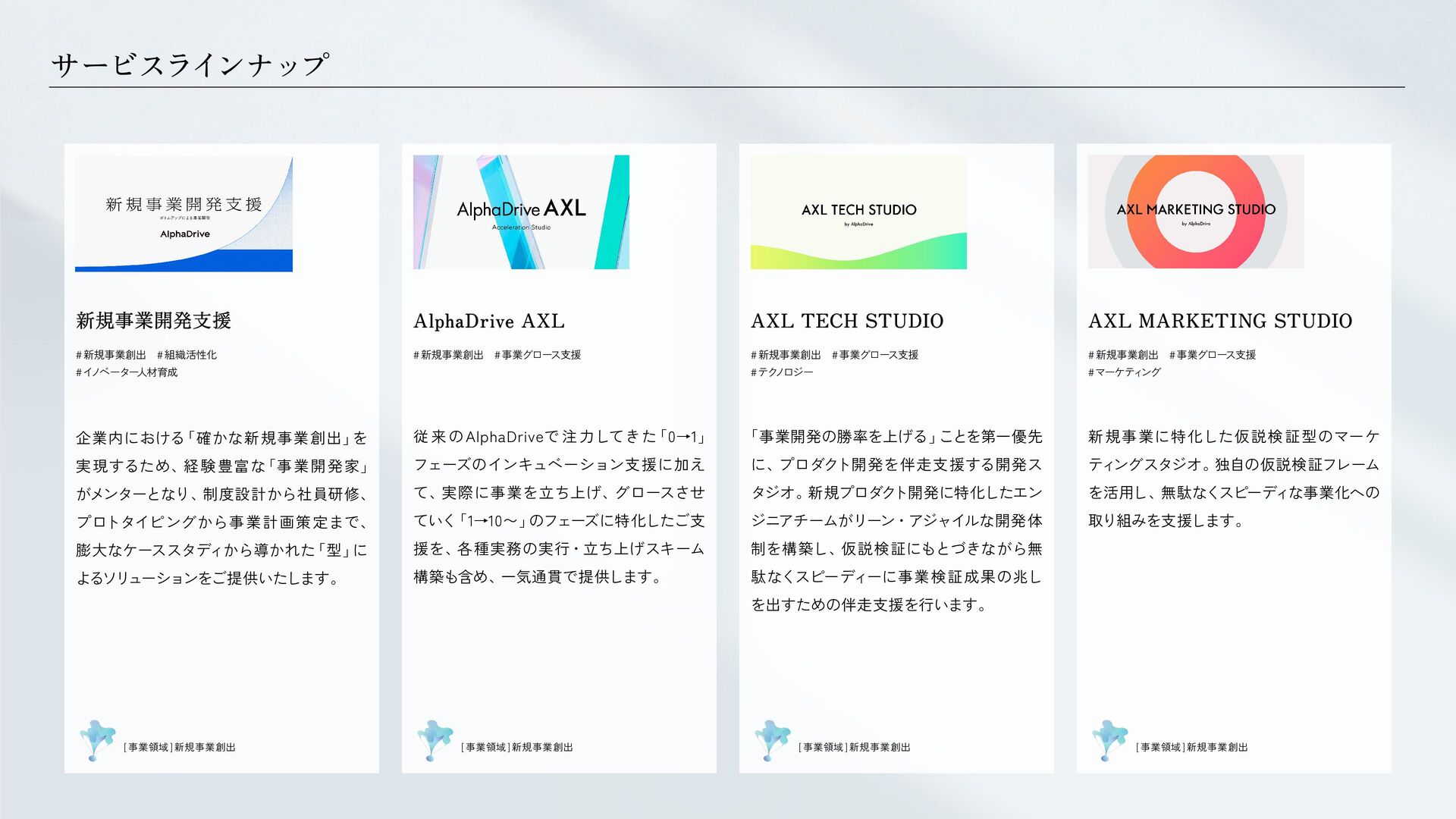1456x819 pixels.
Task: Click the description starting 企業内における
Action: coord(222,508)
